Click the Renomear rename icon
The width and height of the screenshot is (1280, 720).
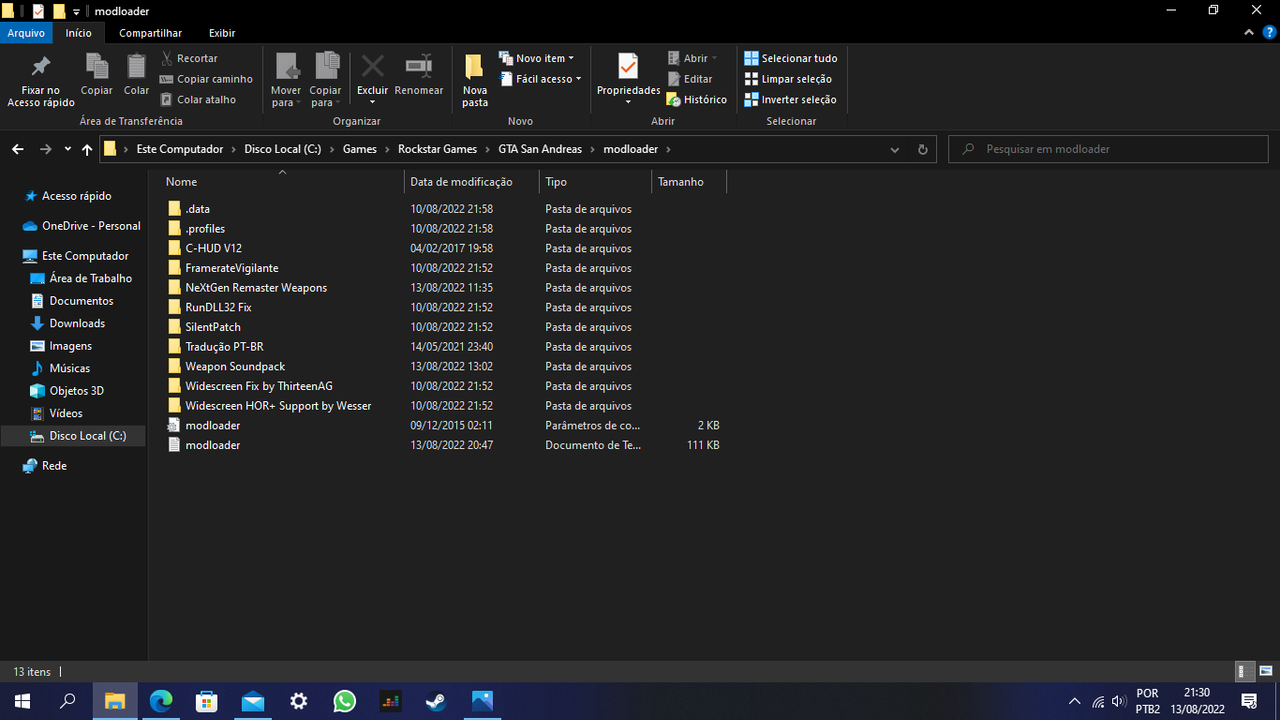coord(419,76)
